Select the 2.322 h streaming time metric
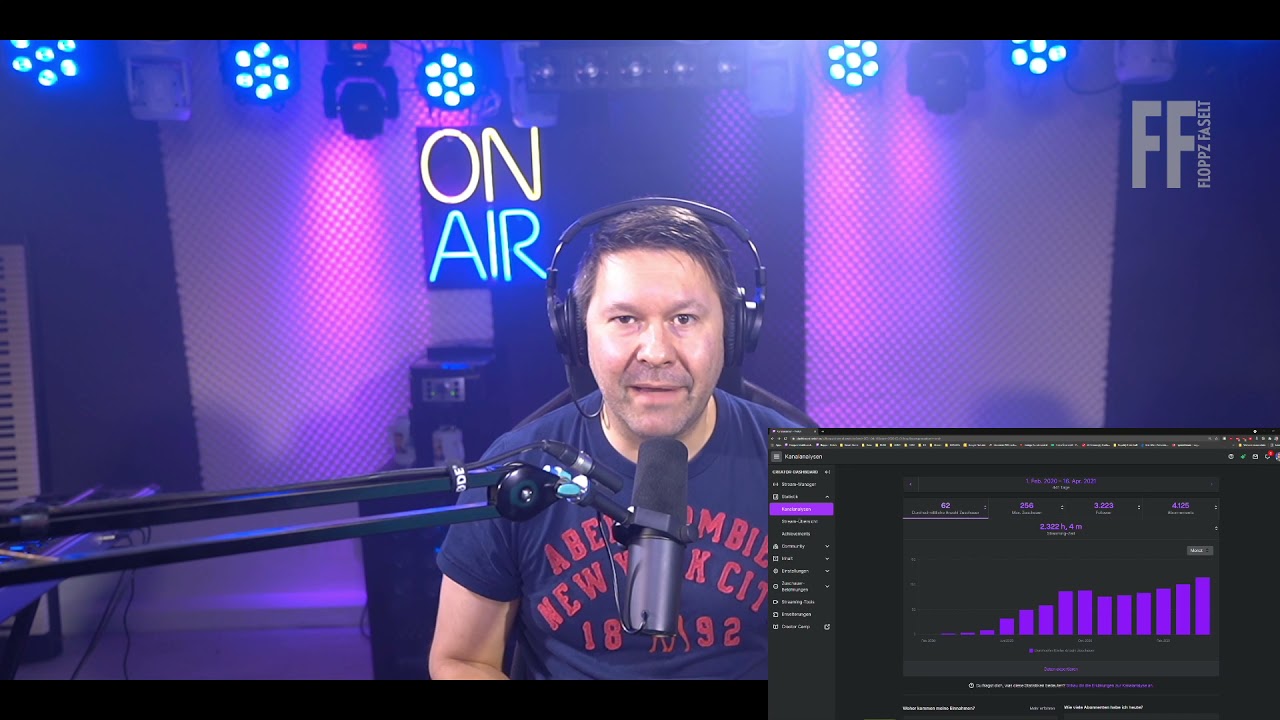 click(x=1061, y=528)
